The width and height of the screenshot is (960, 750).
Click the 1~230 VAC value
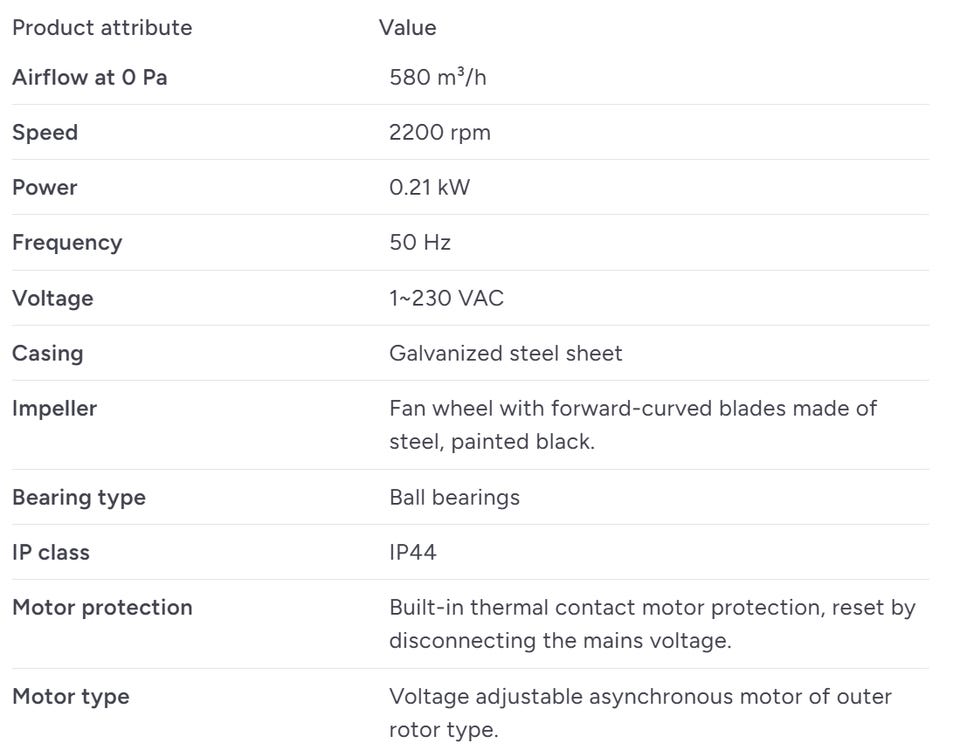click(x=446, y=298)
